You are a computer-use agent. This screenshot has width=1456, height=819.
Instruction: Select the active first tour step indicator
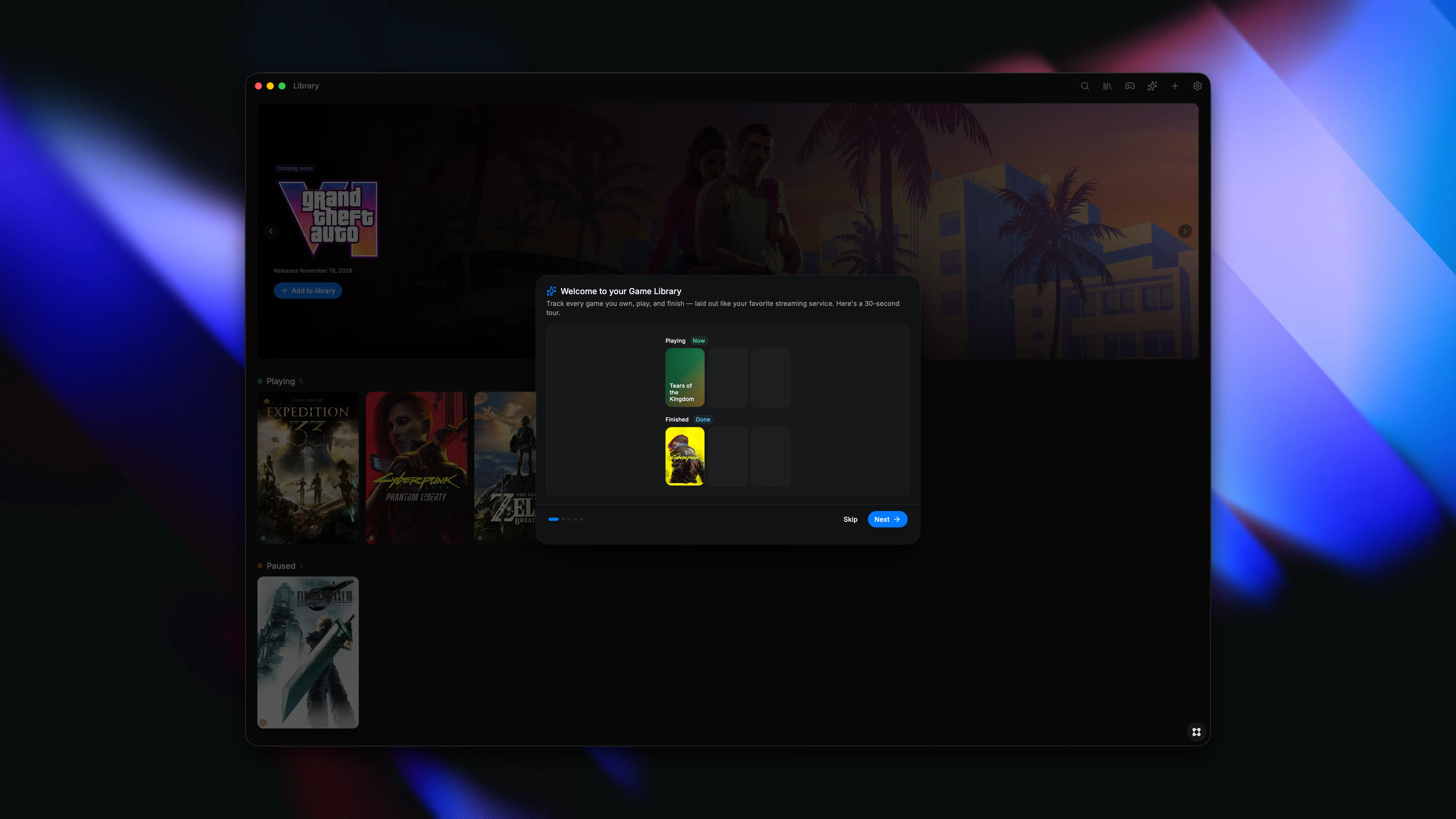tap(553, 519)
